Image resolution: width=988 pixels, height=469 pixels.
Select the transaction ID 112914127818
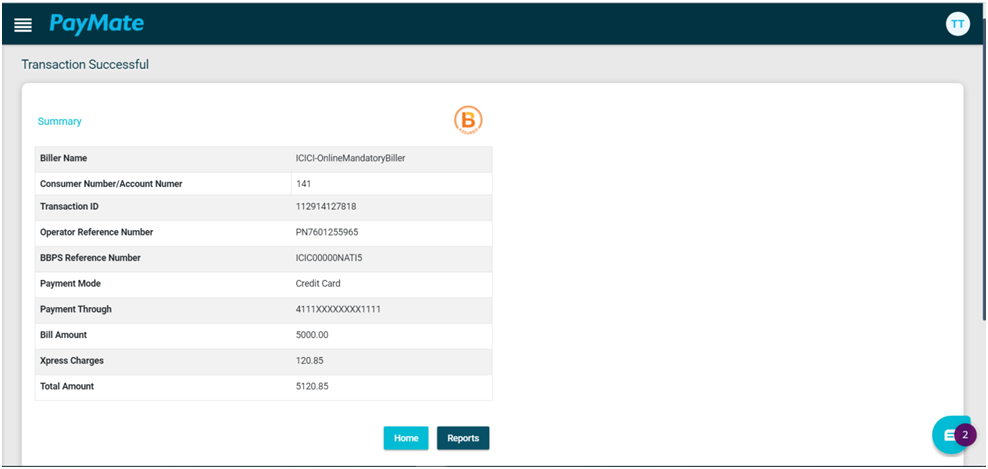point(326,207)
